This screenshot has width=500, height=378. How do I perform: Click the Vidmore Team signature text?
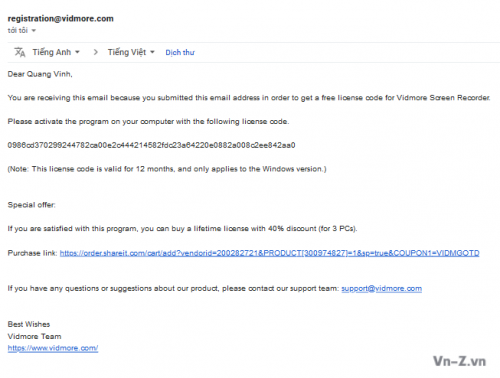[x=35, y=336]
